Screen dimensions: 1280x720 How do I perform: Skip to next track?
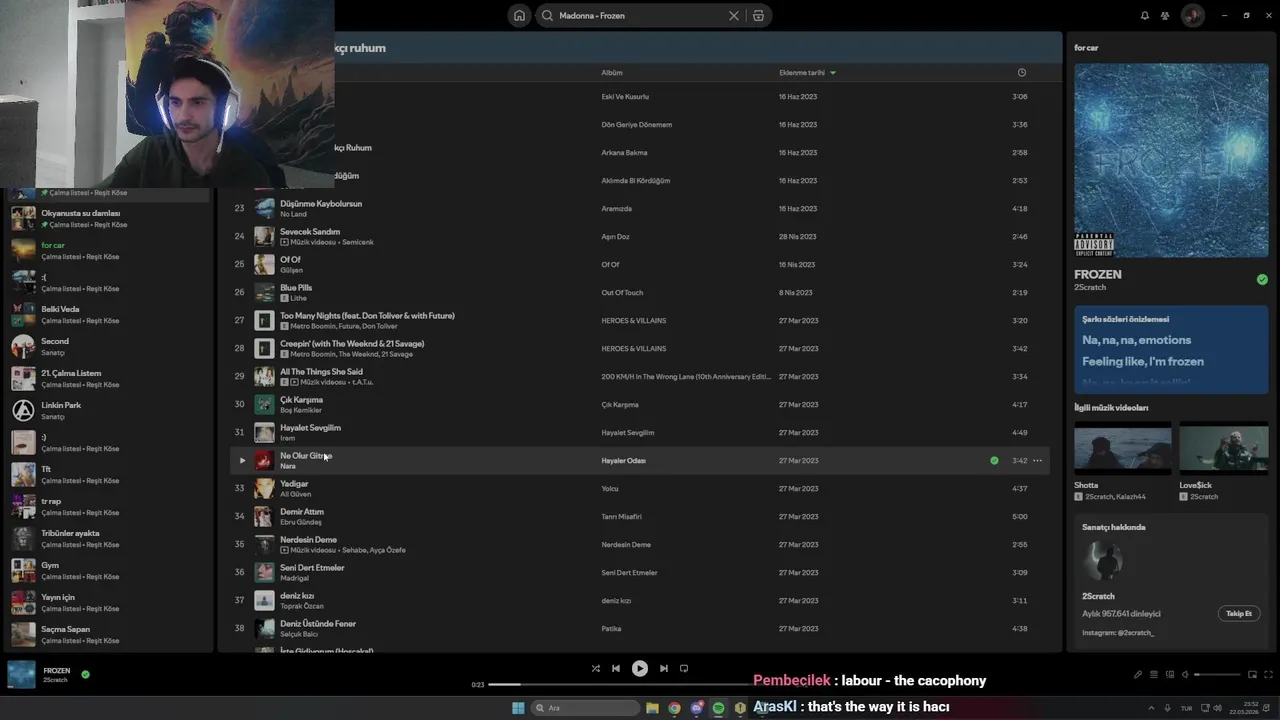tap(663, 668)
